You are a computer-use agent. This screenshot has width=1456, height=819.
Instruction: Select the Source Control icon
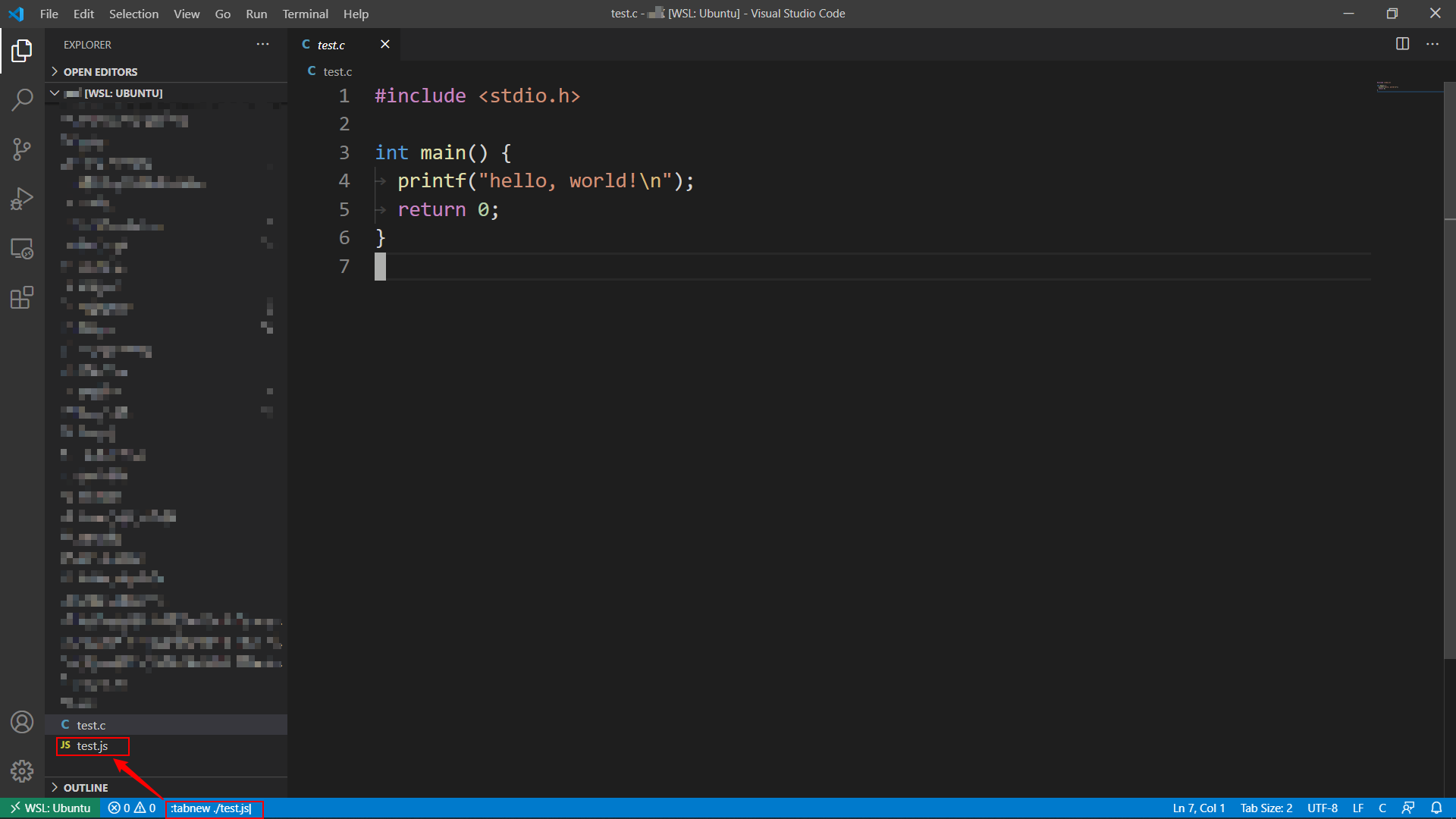(22, 149)
